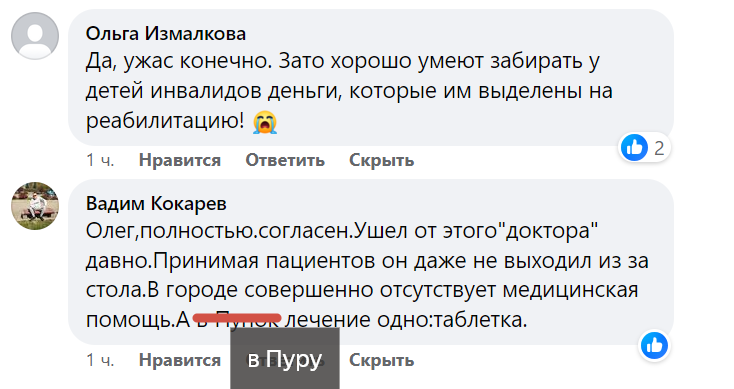Click the blue thumbs-up reaction beside count 2
This screenshot has height=389, width=734.
pos(634,147)
